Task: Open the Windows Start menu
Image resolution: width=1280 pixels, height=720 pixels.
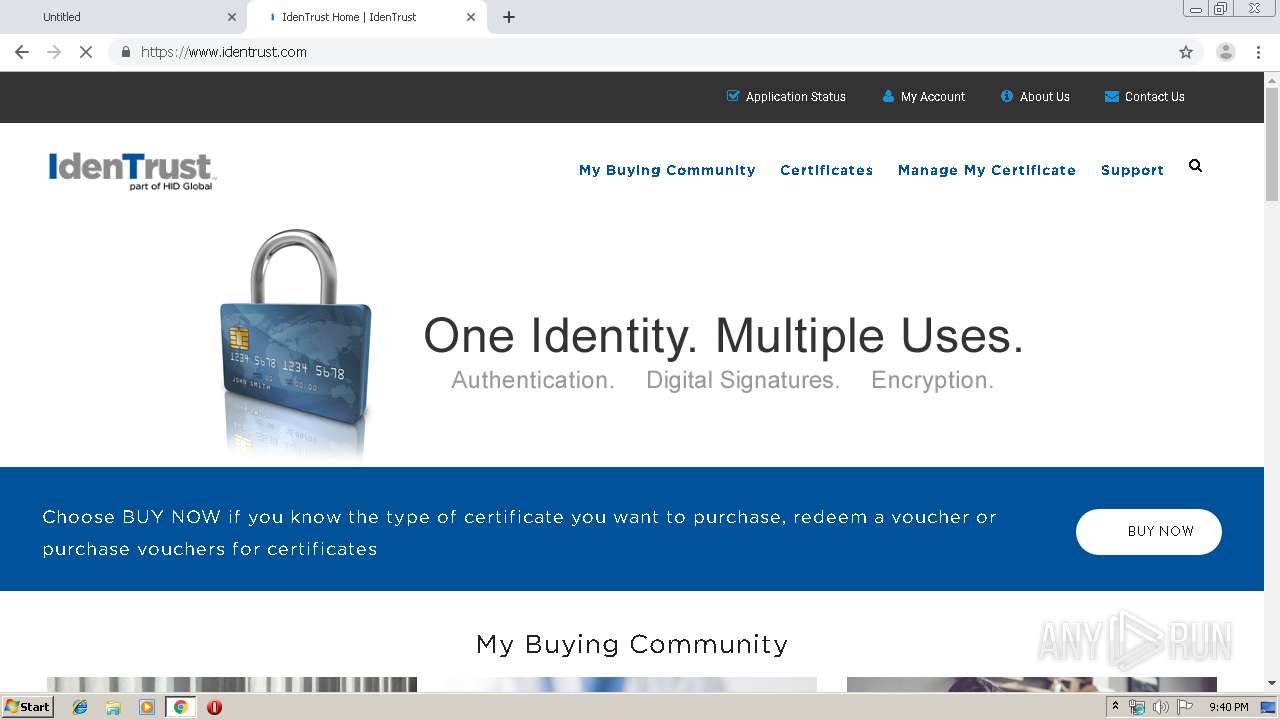Action: point(27,707)
